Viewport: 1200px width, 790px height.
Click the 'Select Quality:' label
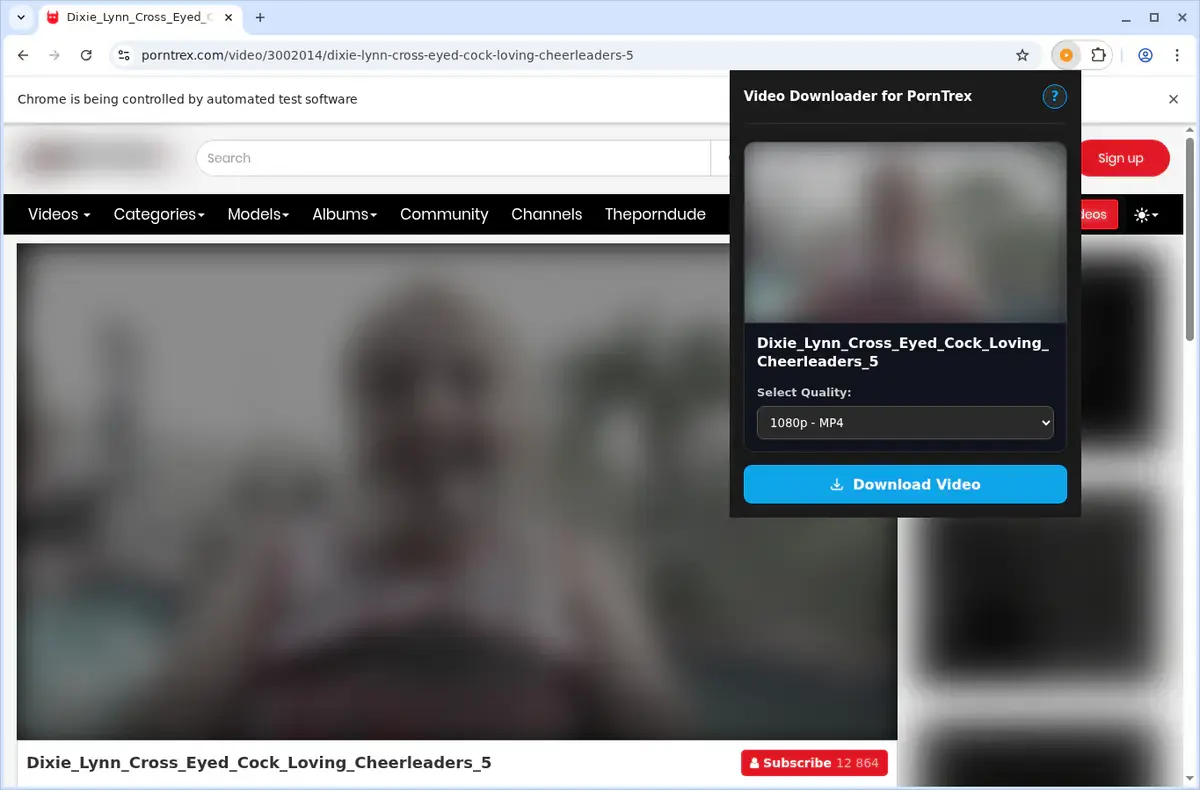804,392
